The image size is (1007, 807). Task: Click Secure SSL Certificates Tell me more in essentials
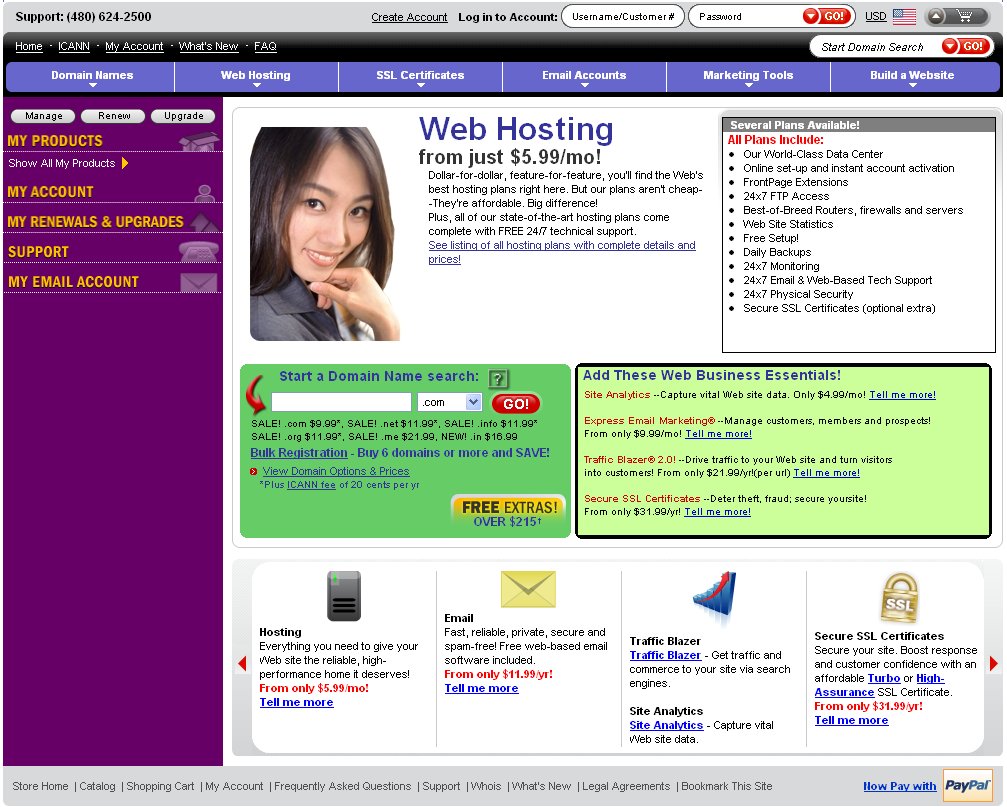pyautogui.click(x=717, y=512)
